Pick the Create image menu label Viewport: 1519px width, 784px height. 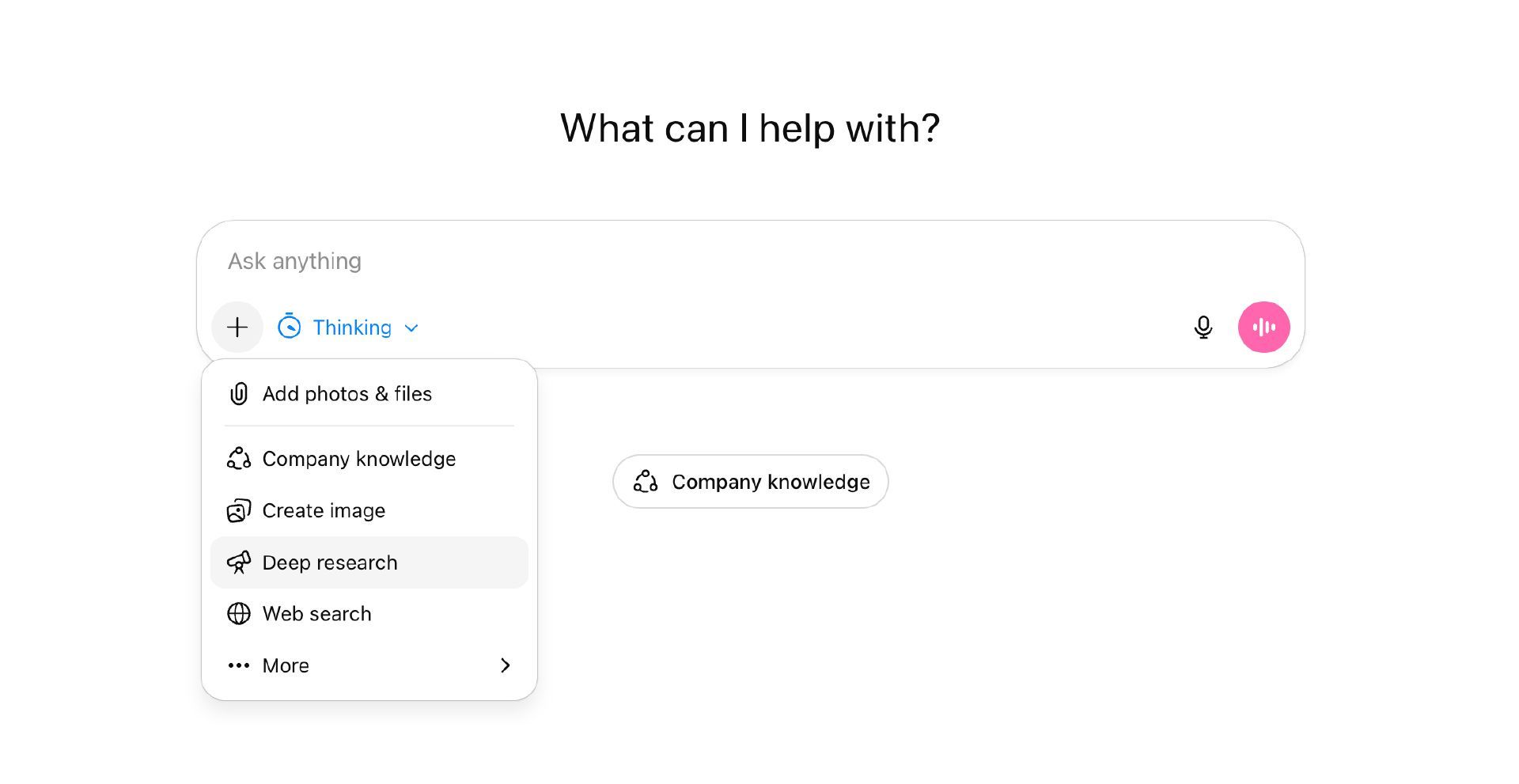(324, 511)
